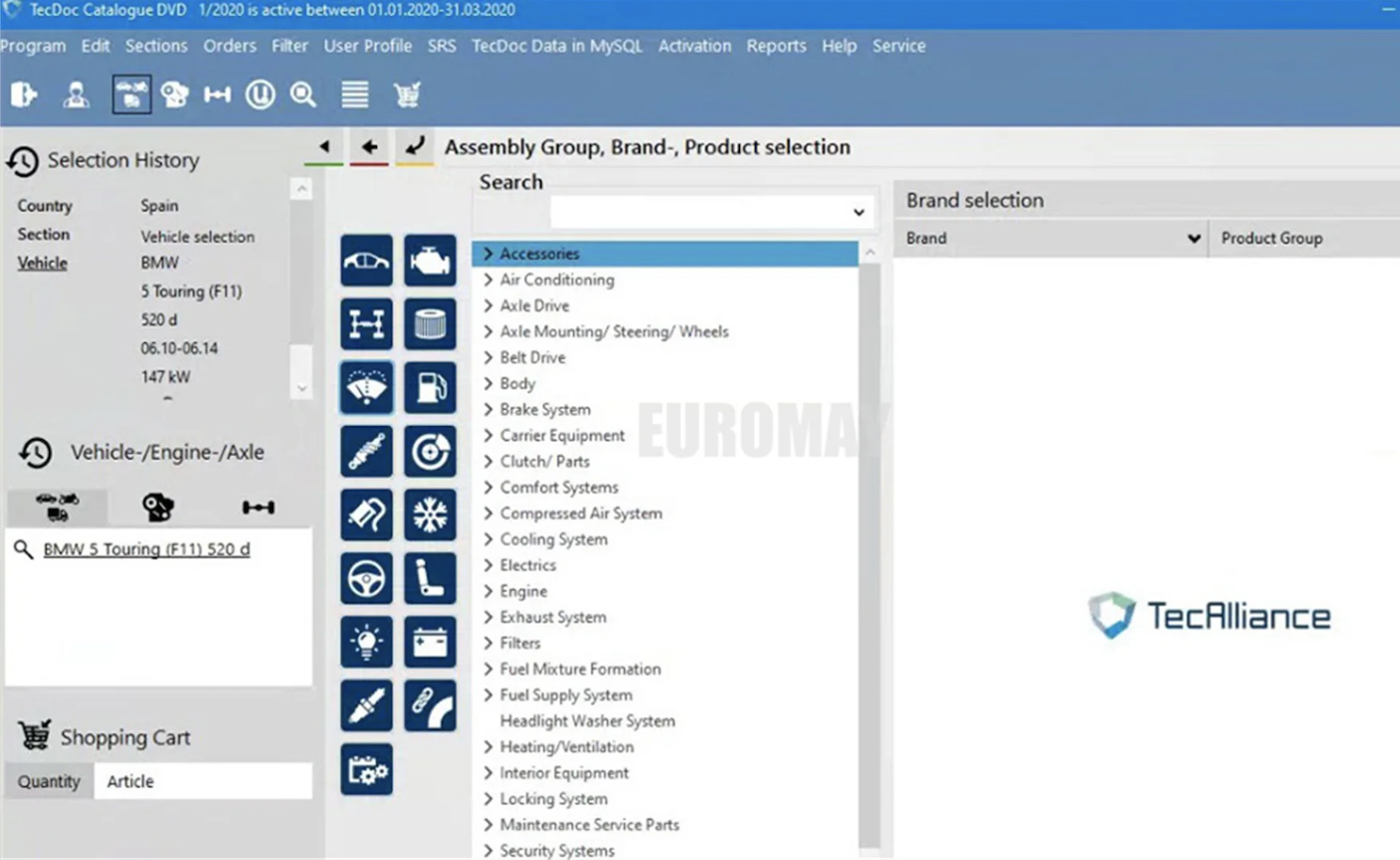Click the underlined Vehicle link in Selection History
Image resolution: width=1400 pixels, height=860 pixels.
42,263
